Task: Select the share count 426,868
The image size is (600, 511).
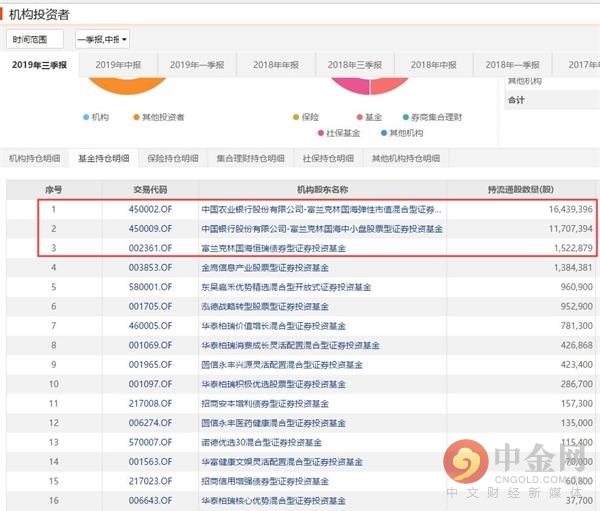Action: tap(577, 345)
